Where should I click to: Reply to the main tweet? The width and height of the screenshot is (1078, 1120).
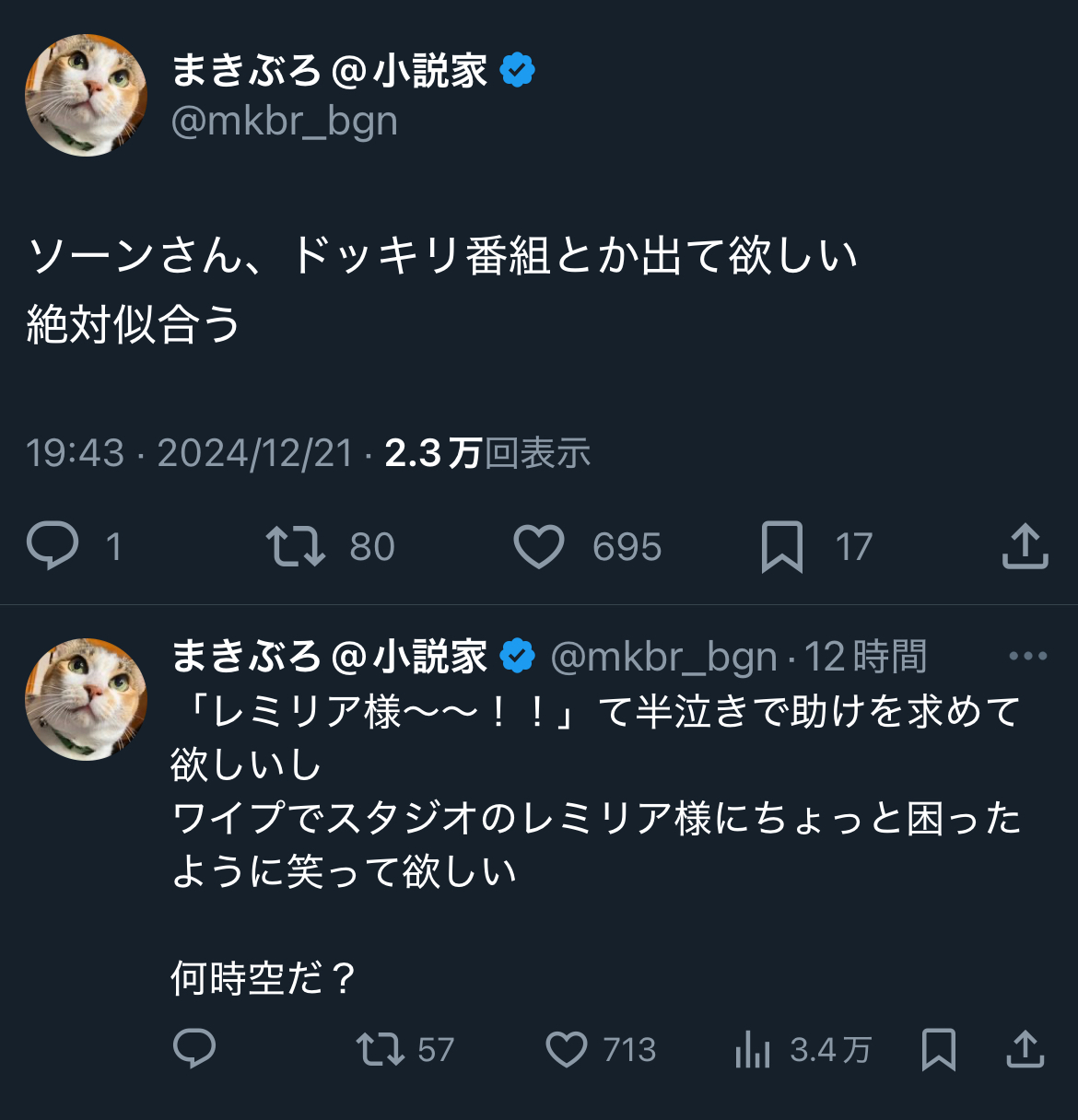click(53, 545)
